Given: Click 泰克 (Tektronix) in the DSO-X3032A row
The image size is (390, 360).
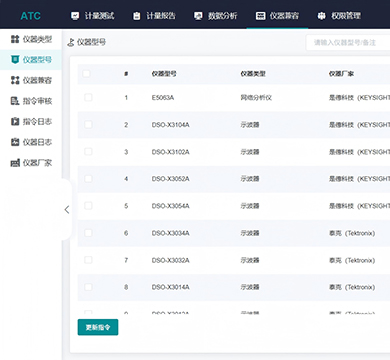Looking at the screenshot, I should point(352,260).
